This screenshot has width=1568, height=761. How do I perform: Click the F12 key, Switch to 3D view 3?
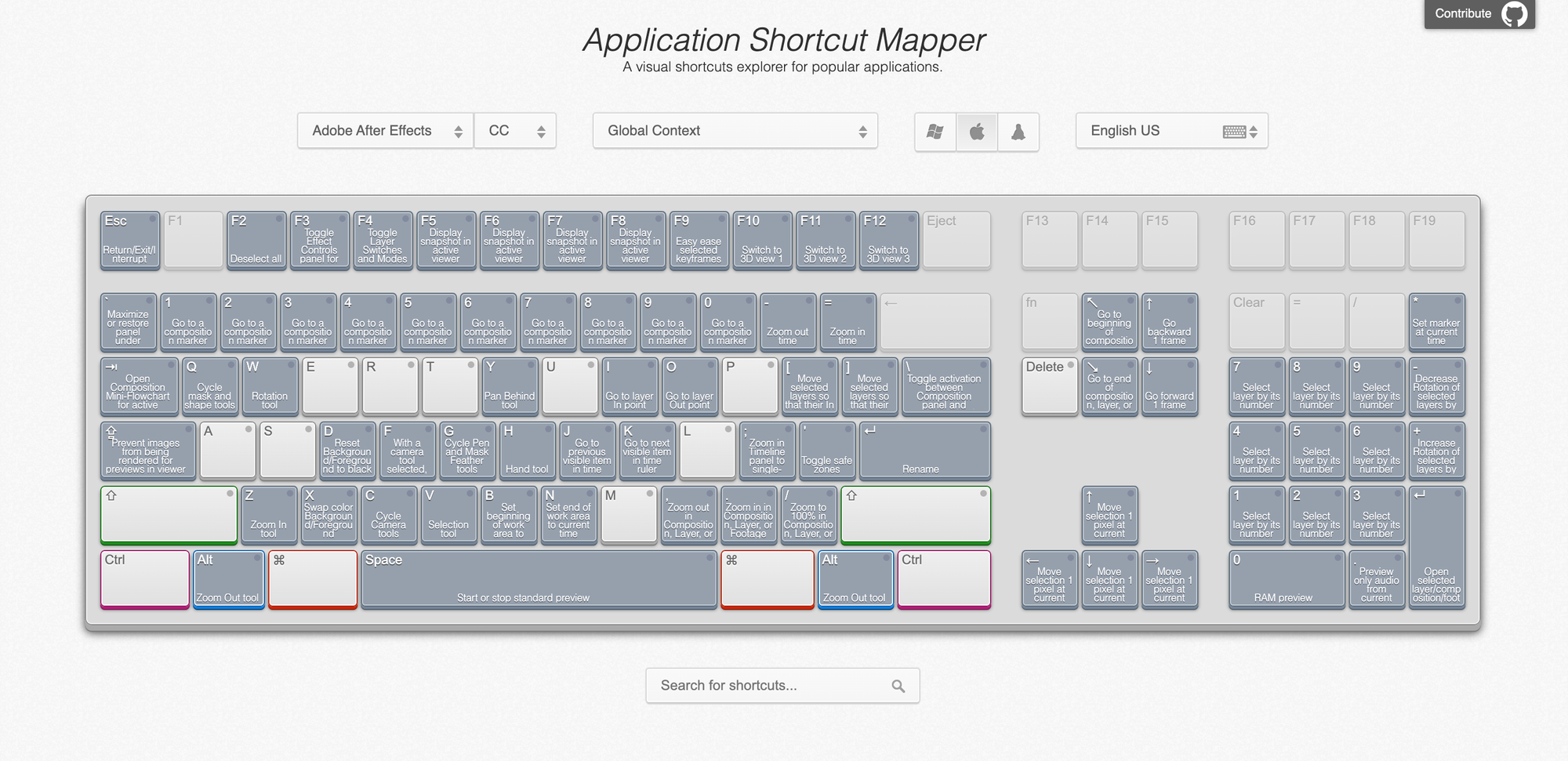pyautogui.click(x=888, y=241)
